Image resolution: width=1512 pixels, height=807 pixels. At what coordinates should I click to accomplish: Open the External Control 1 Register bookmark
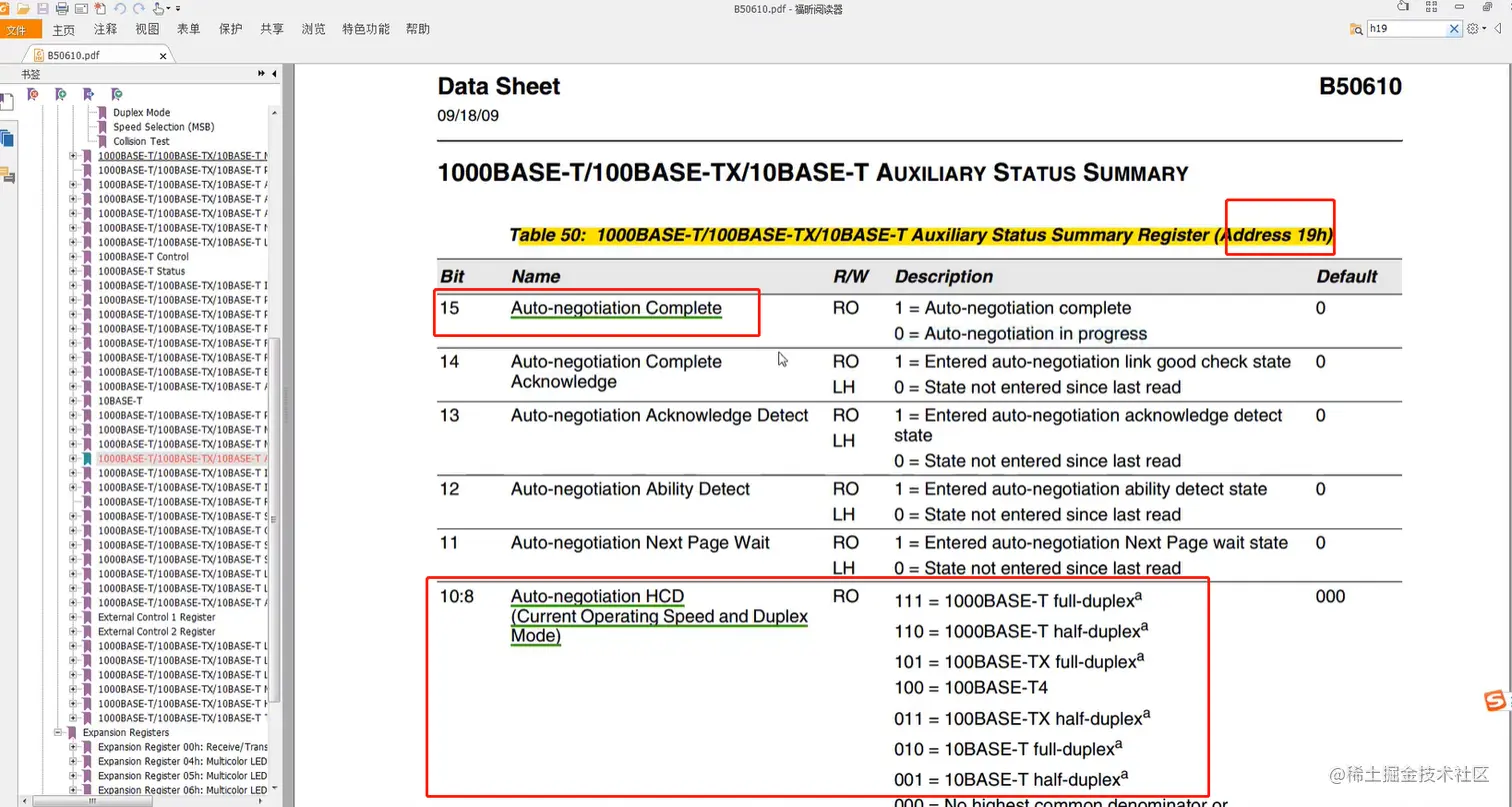[156, 617]
